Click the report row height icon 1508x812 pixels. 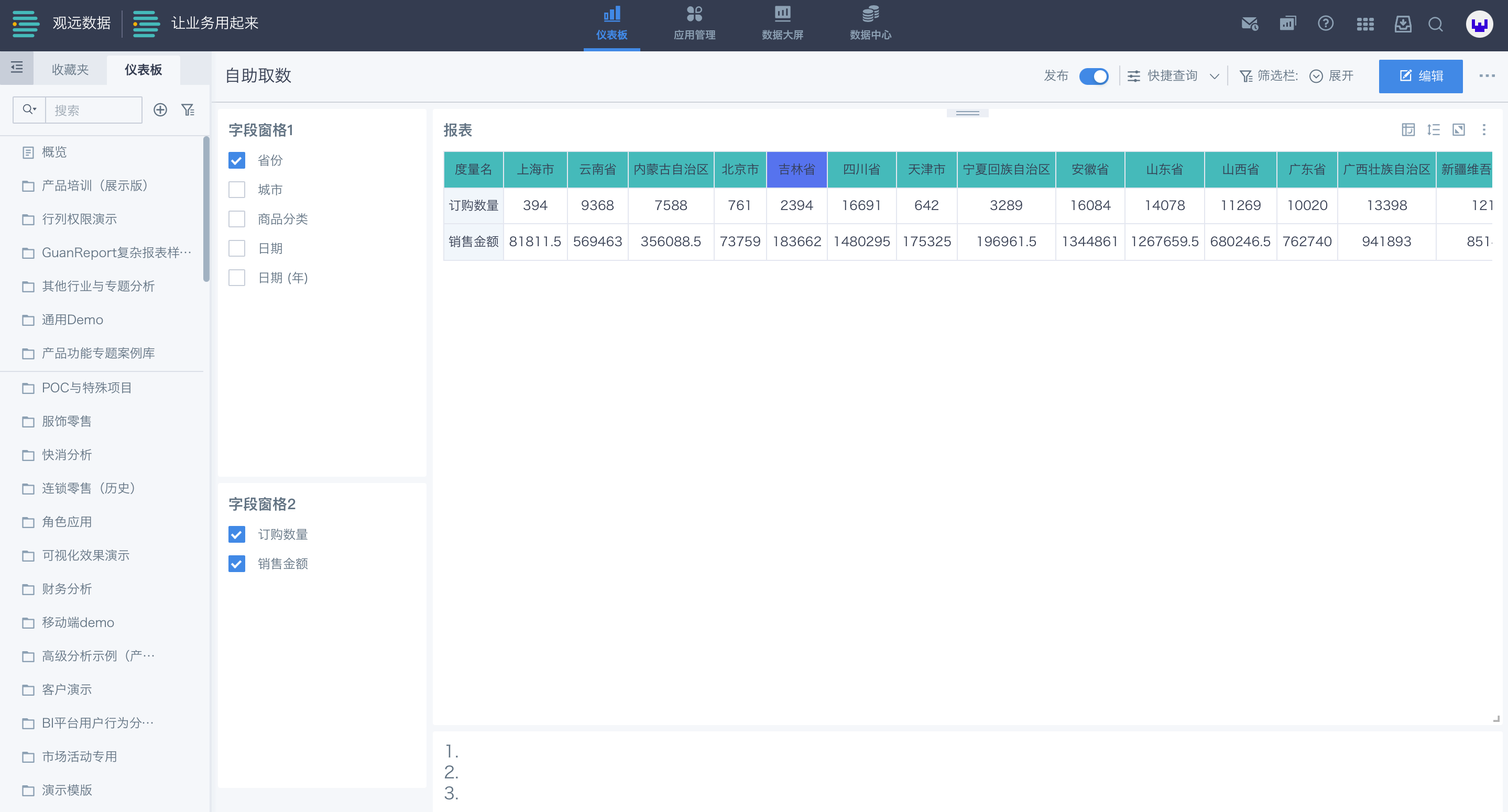pyautogui.click(x=1434, y=130)
